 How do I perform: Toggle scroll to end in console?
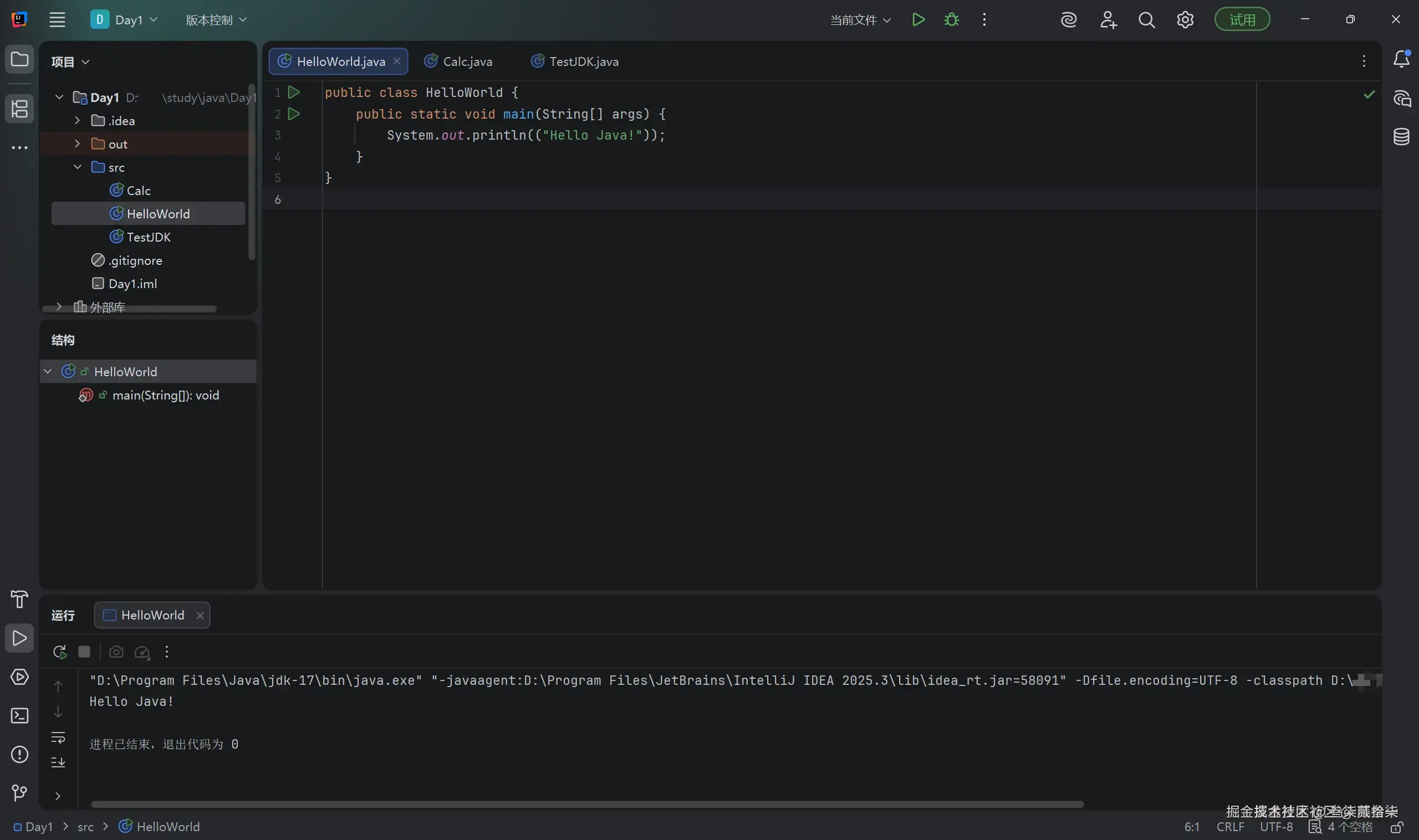tap(58, 762)
